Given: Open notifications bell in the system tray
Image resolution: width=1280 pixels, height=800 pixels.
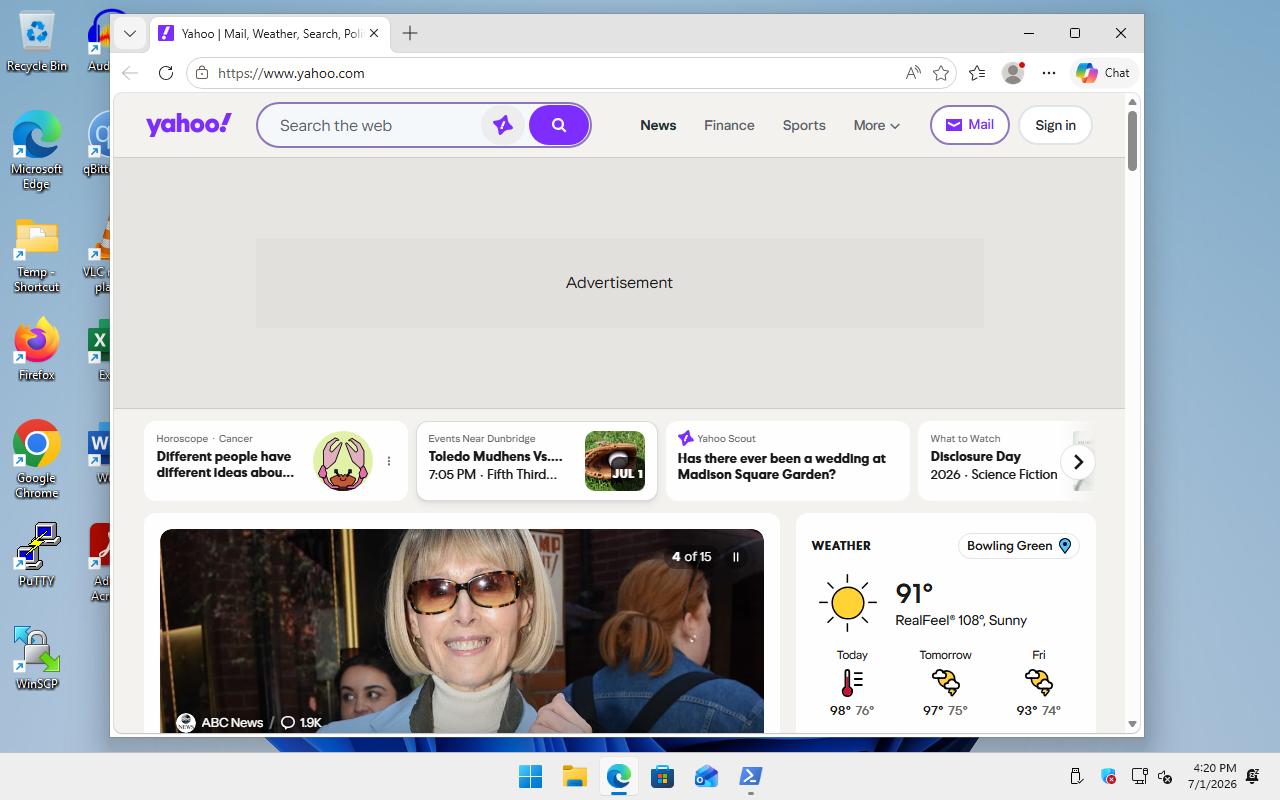Looking at the screenshot, I should point(1252,776).
